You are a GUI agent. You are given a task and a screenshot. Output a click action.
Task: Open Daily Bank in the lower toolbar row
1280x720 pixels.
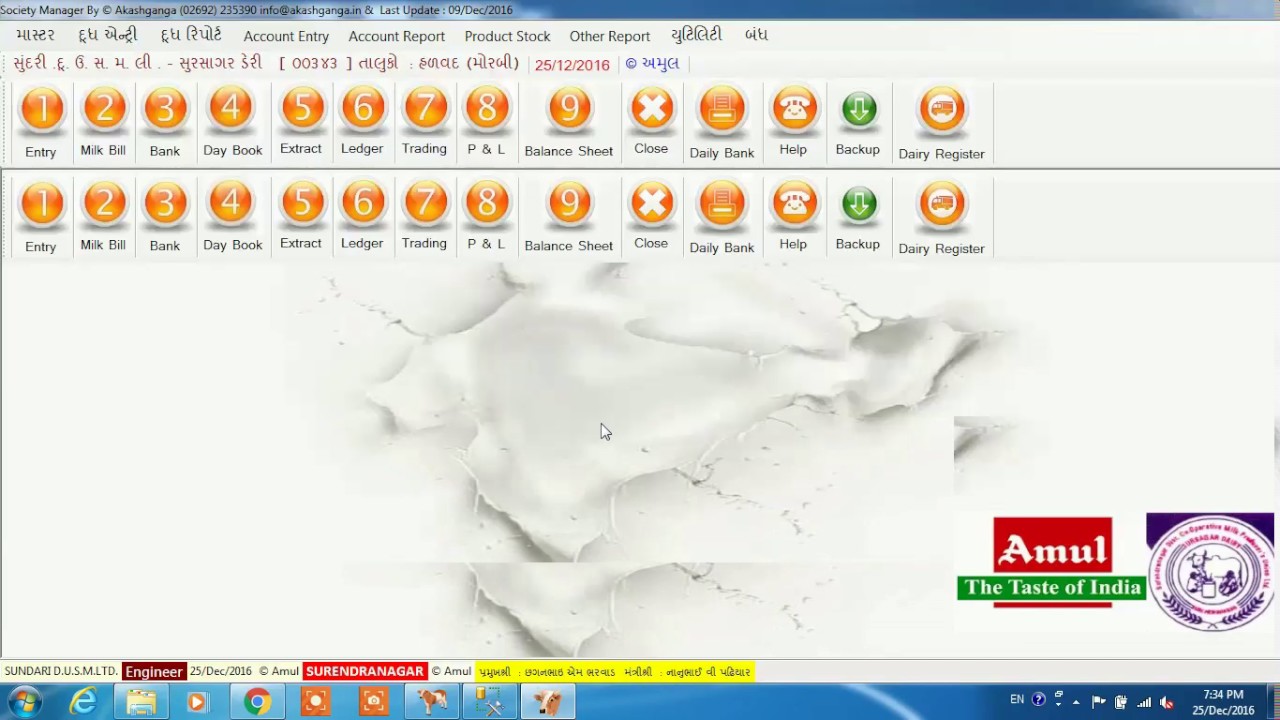[x=722, y=217]
